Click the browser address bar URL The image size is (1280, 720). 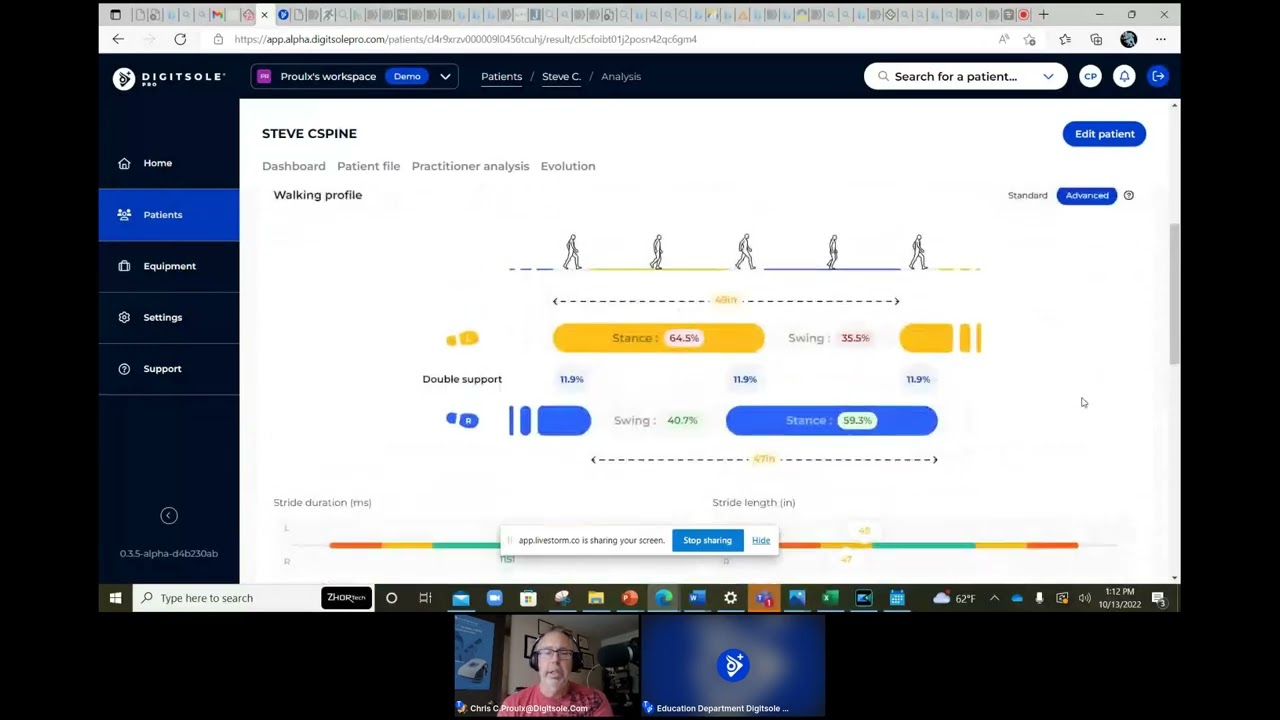[x=466, y=39]
